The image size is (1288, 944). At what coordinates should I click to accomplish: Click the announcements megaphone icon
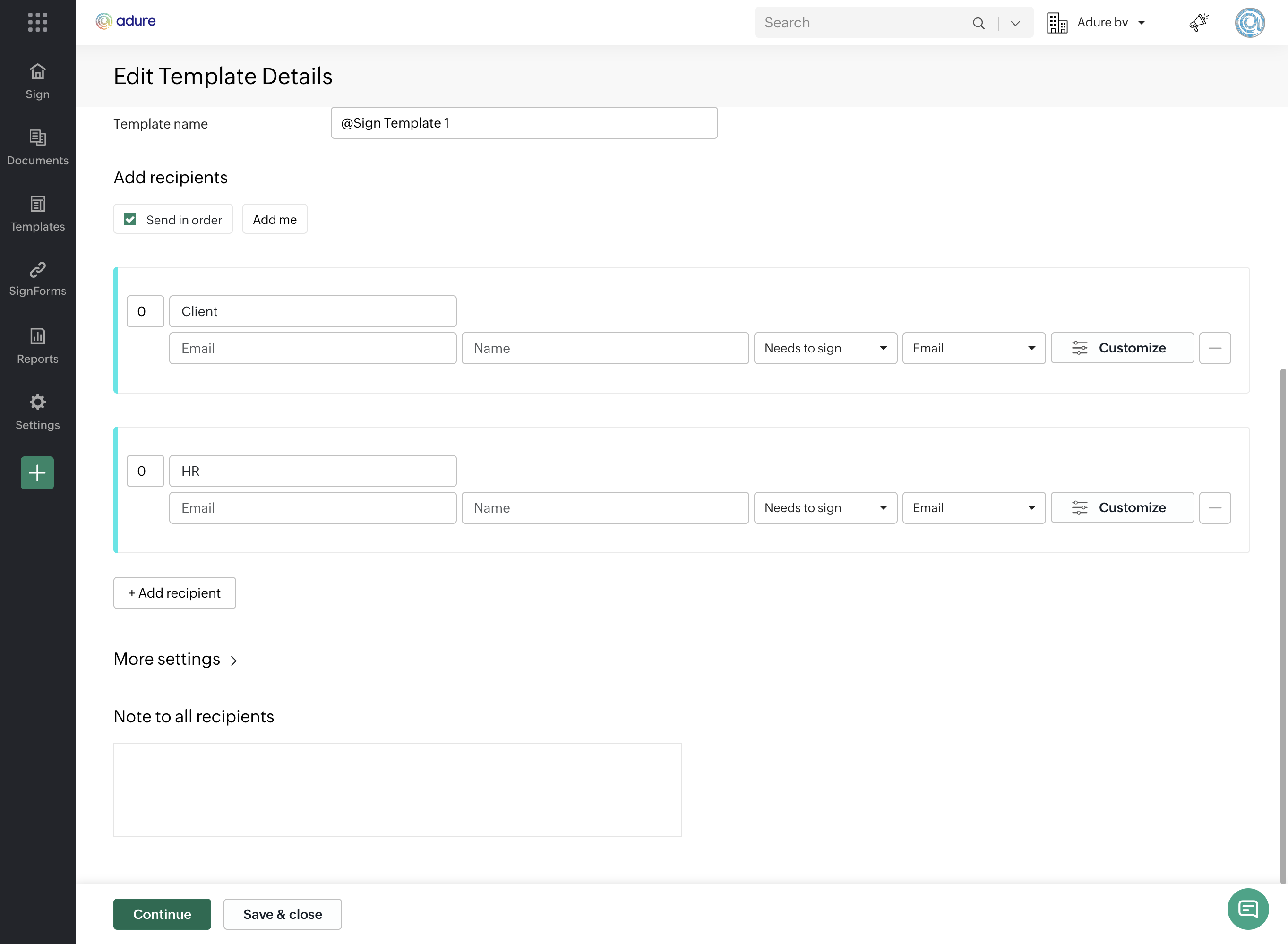1198,22
